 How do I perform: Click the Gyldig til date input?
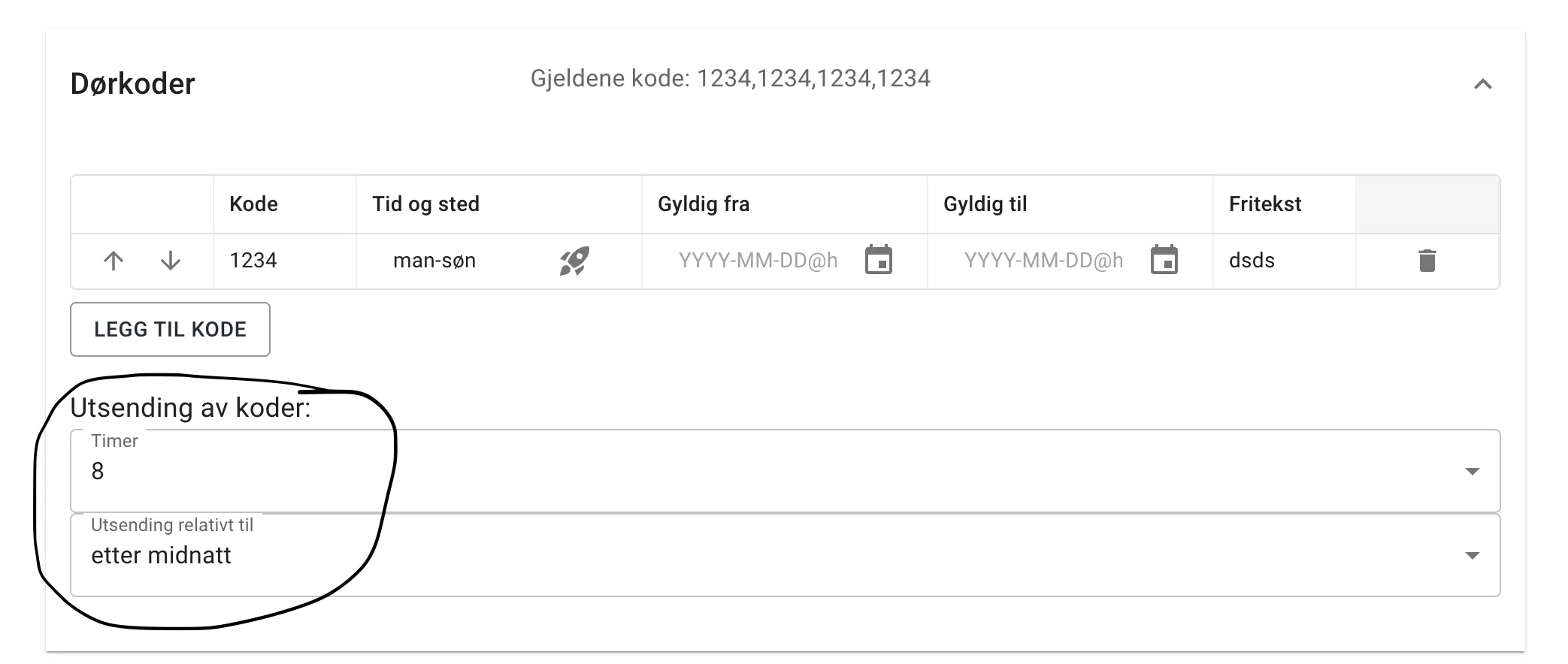(1042, 261)
